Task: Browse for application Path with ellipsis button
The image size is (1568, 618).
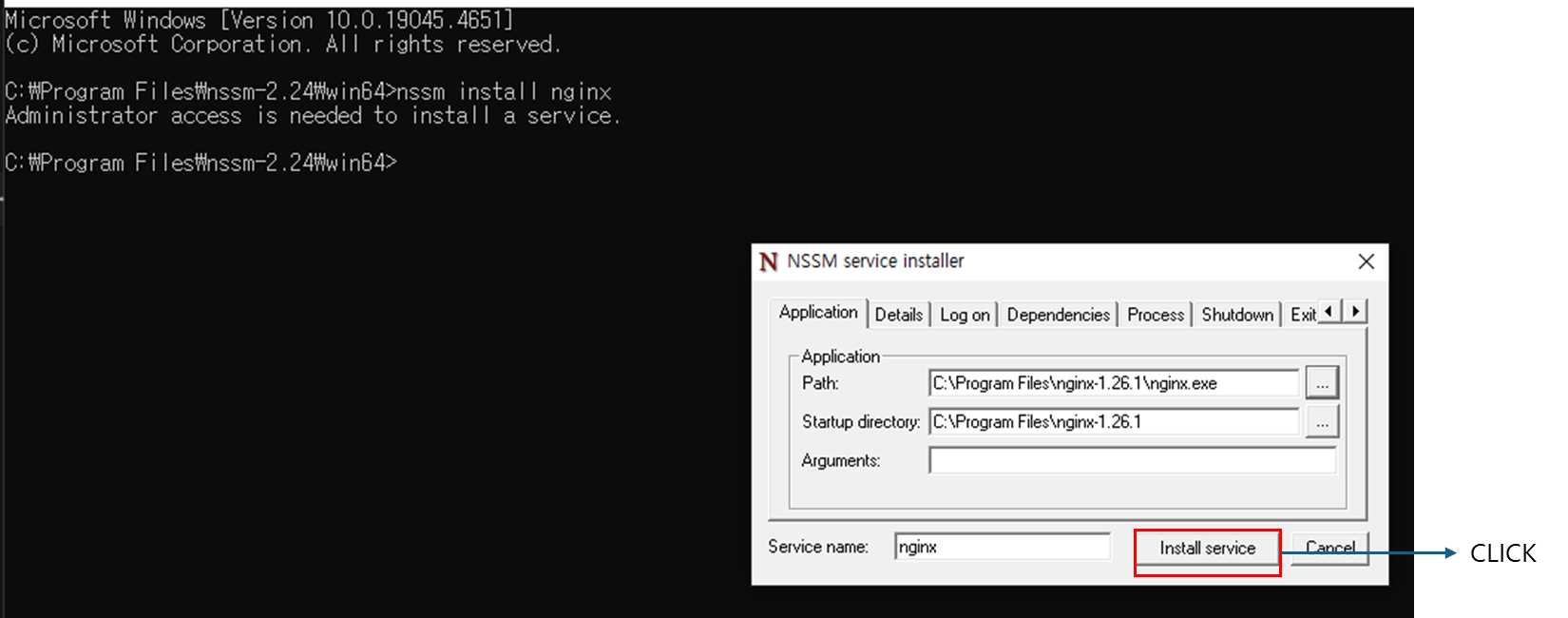Action: click(x=1322, y=383)
